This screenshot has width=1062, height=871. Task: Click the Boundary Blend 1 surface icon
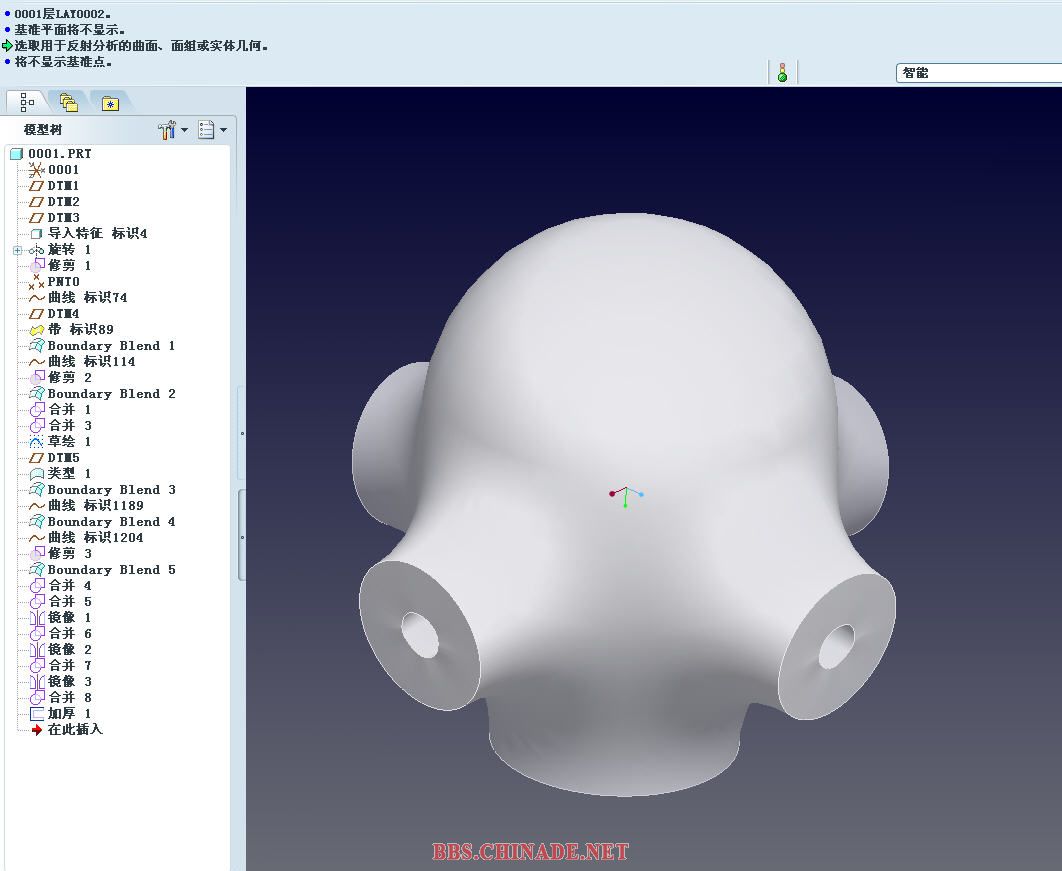(x=37, y=346)
